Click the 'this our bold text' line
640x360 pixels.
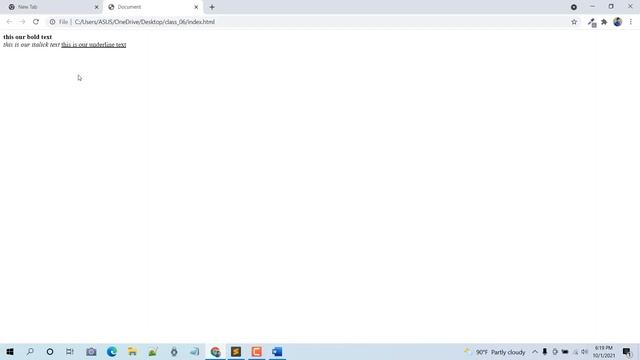coord(27,37)
